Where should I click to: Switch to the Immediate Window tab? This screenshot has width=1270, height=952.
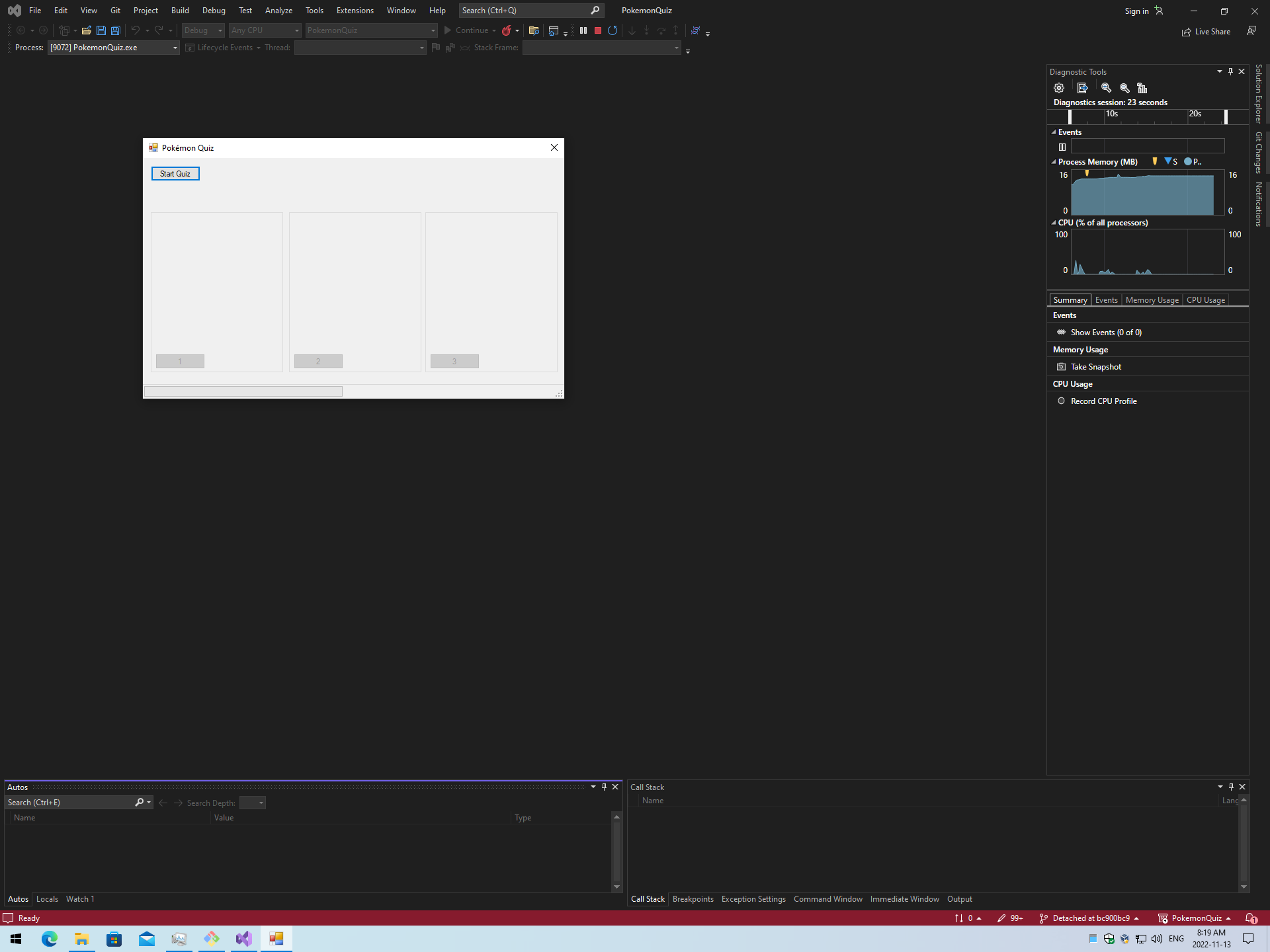(x=904, y=899)
